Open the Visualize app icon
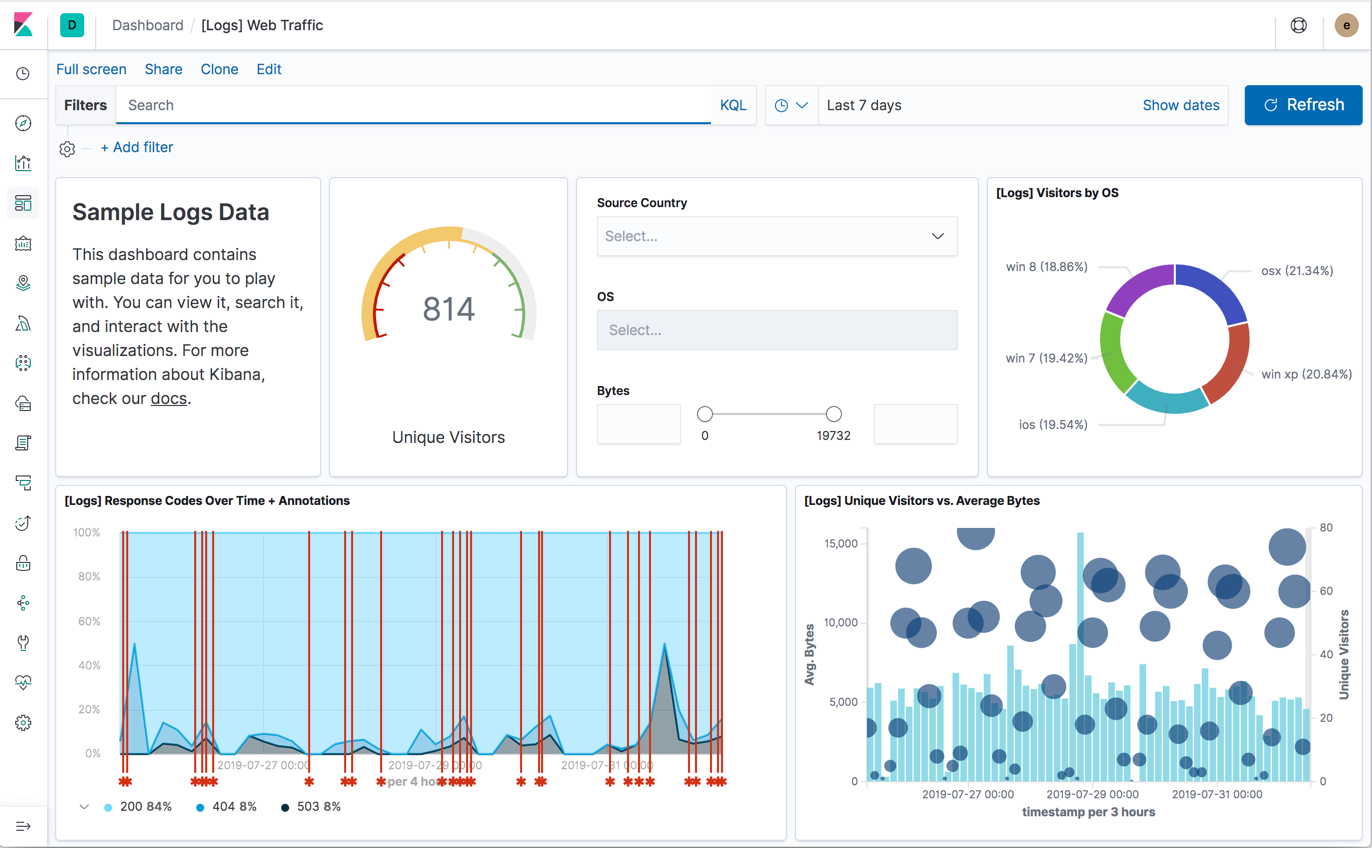The width and height of the screenshot is (1372, 848). (x=22, y=163)
